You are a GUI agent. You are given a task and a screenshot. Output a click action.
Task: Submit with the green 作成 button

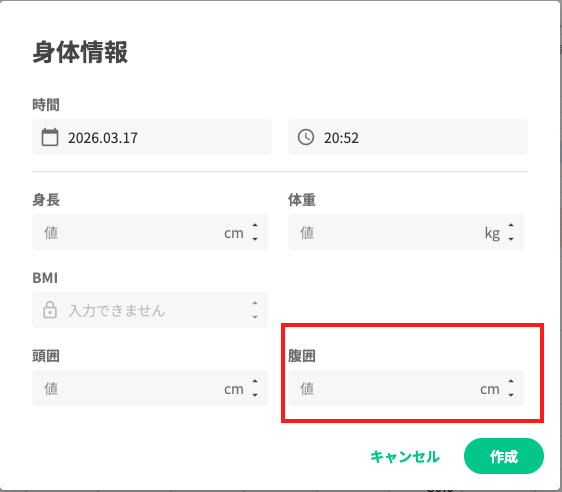click(504, 456)
